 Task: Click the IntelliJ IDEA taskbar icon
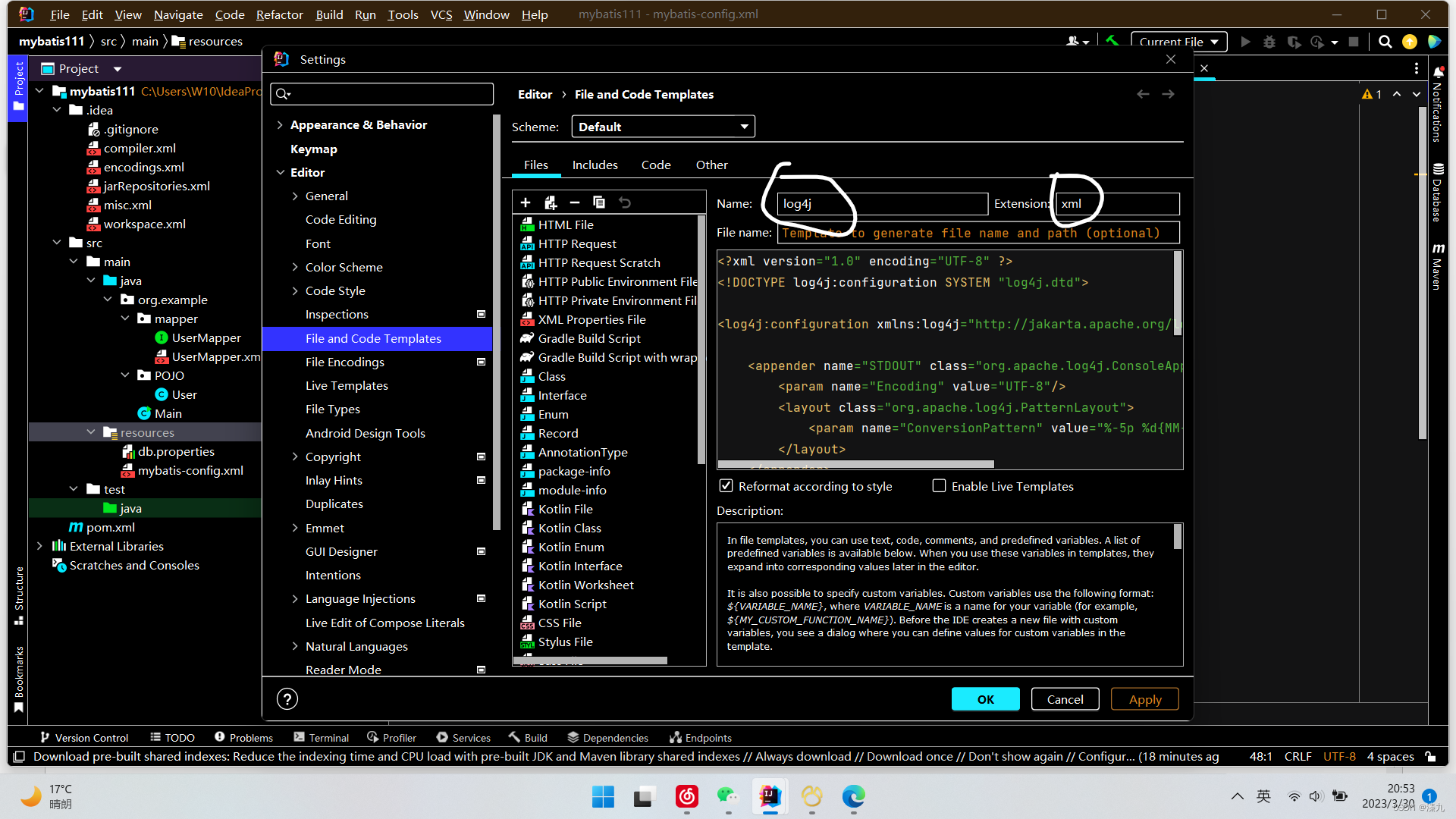pos(770,796)
